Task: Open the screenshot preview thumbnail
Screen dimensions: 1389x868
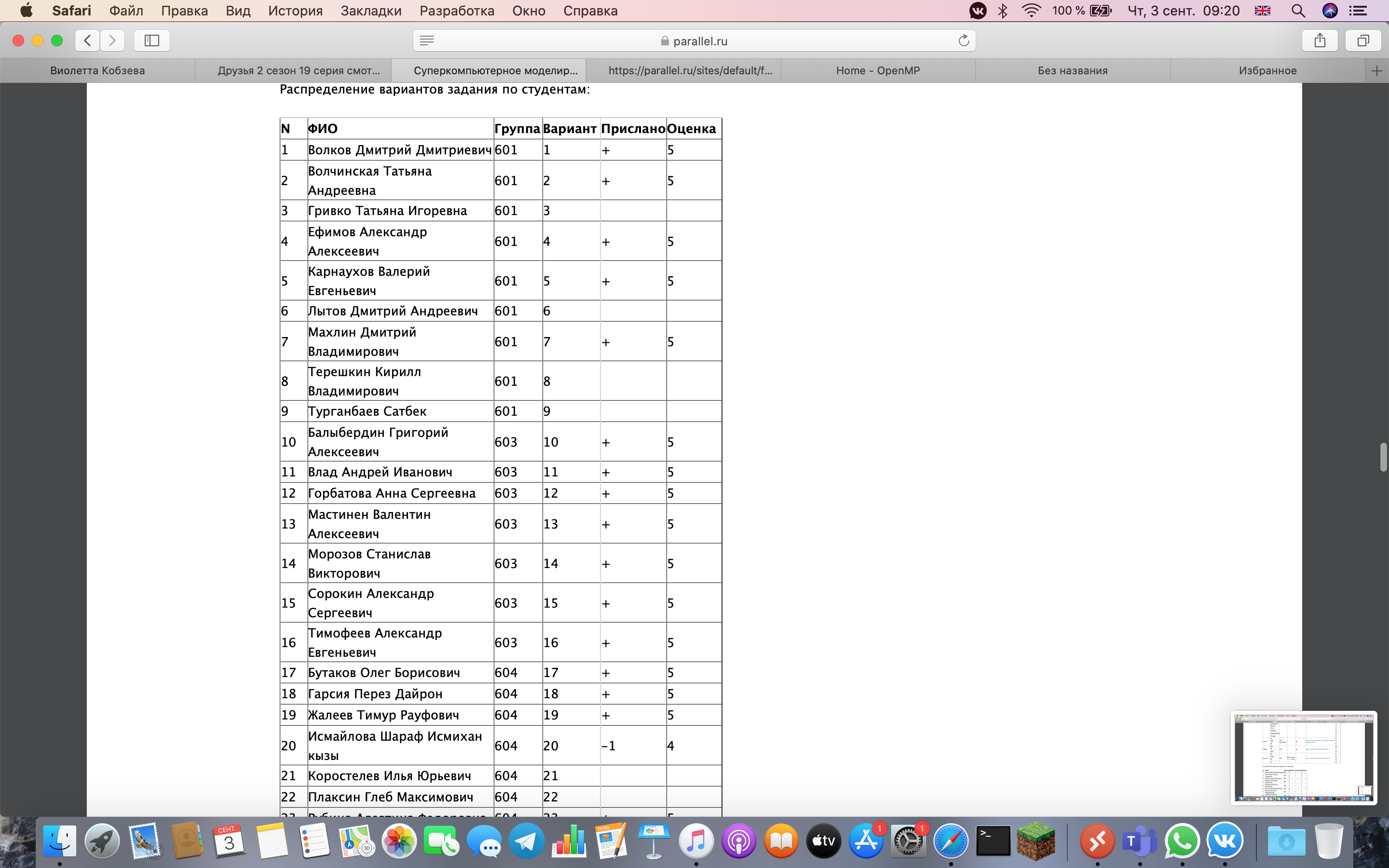Action: tap(1304, 758)
